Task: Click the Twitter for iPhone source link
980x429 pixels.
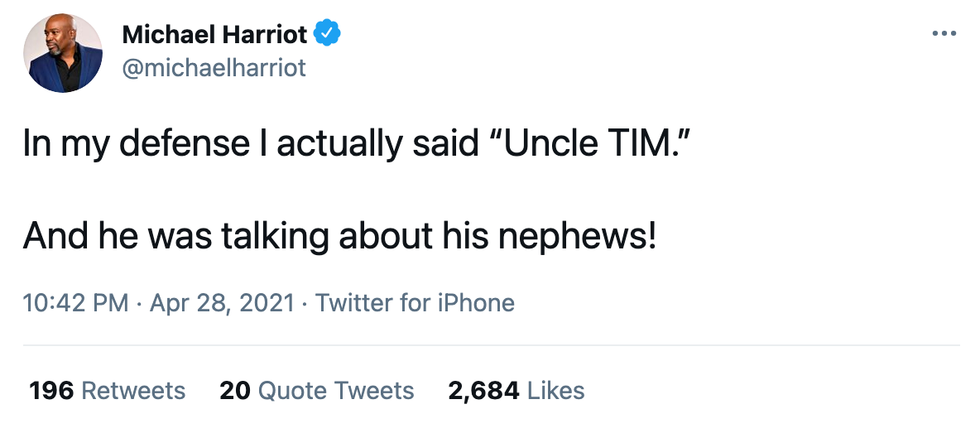Action: (415, 303)
